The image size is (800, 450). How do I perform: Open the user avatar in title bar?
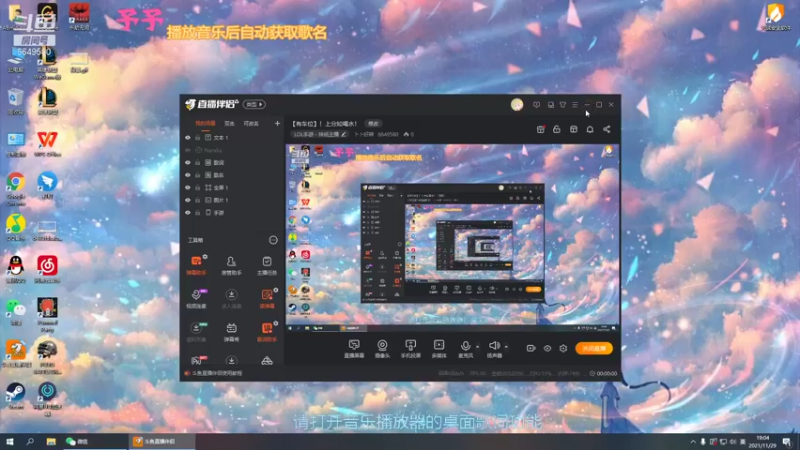click(517, 105)
